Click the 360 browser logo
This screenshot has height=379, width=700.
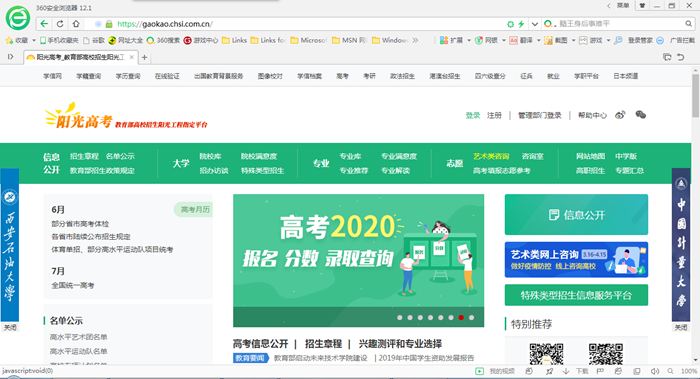coord(18,18)
